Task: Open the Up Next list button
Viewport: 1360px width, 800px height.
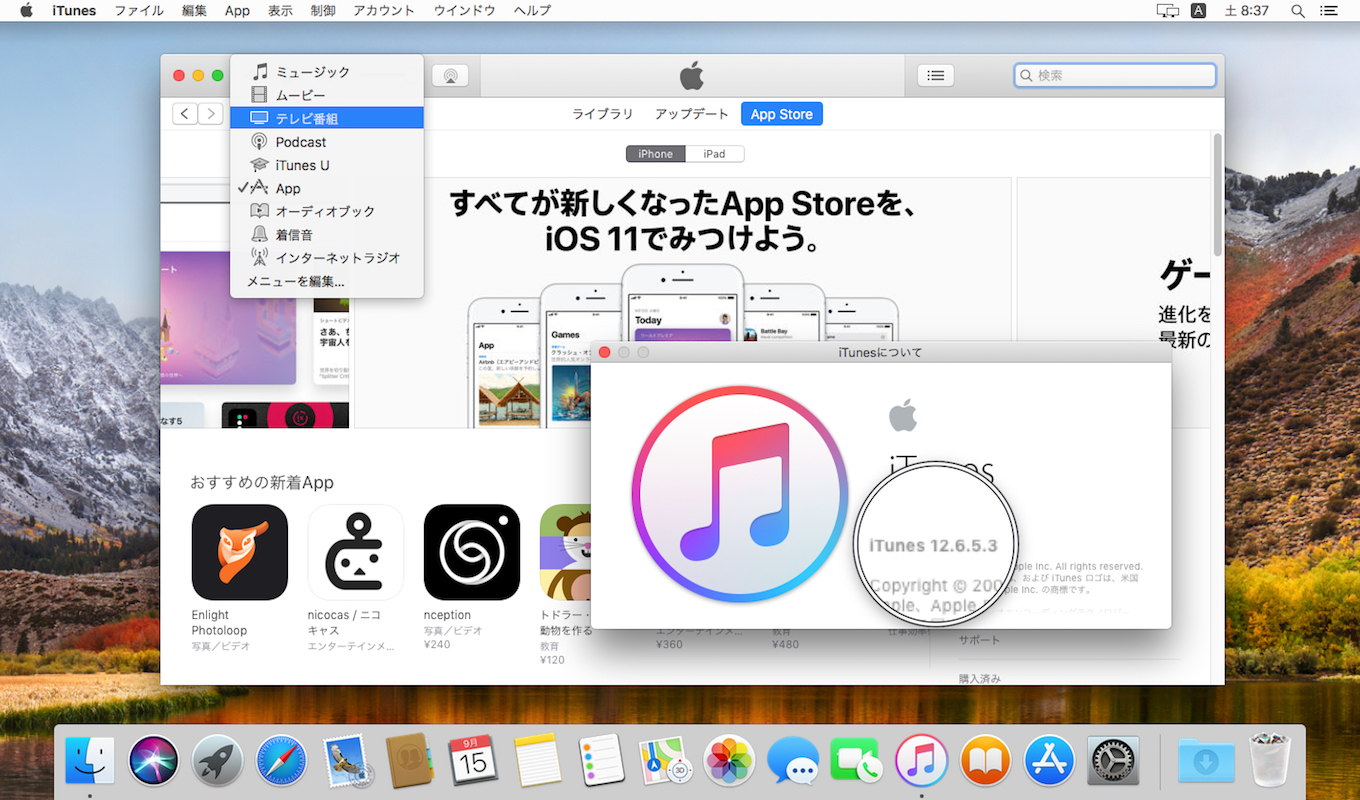Action: [935, 75]
